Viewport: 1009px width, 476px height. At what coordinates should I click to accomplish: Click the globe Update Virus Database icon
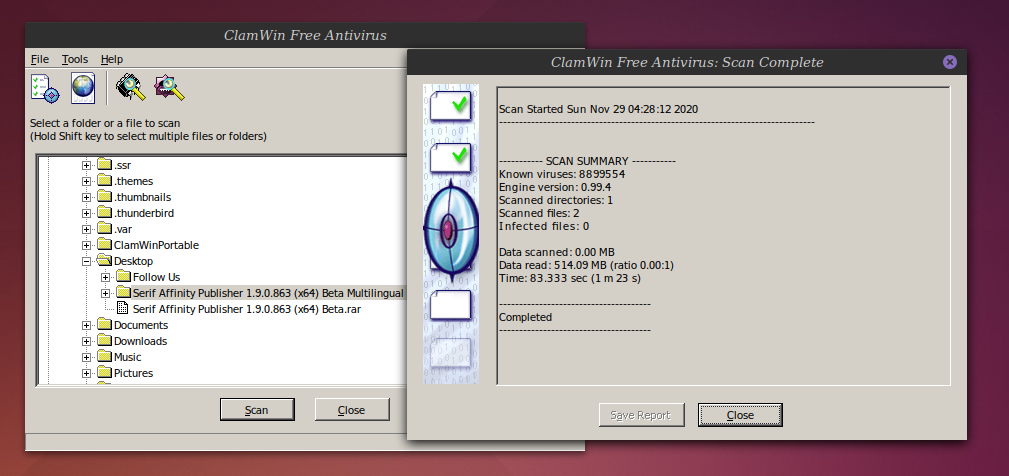click(x=83, y=87)
